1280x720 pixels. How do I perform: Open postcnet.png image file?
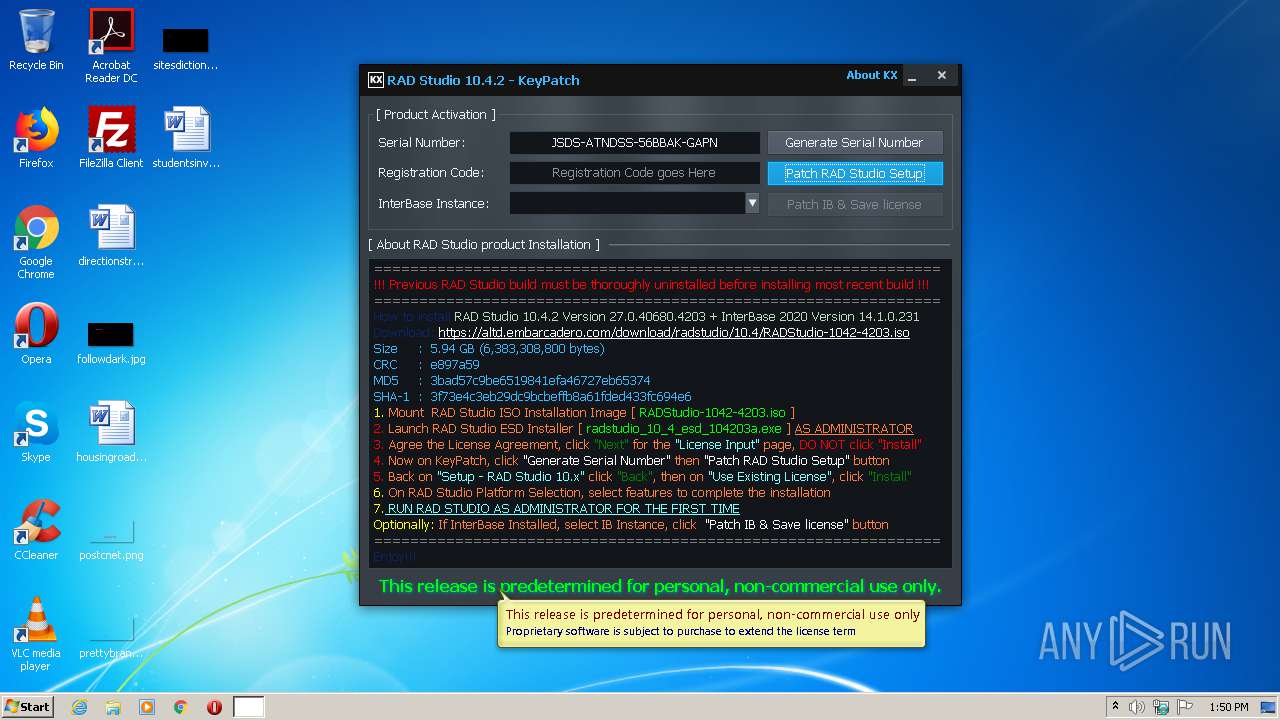point(111,540)
